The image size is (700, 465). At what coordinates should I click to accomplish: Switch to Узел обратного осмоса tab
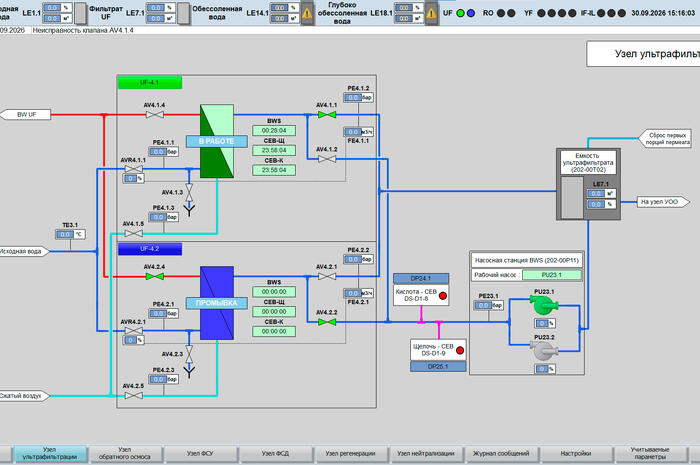(125, 453)
